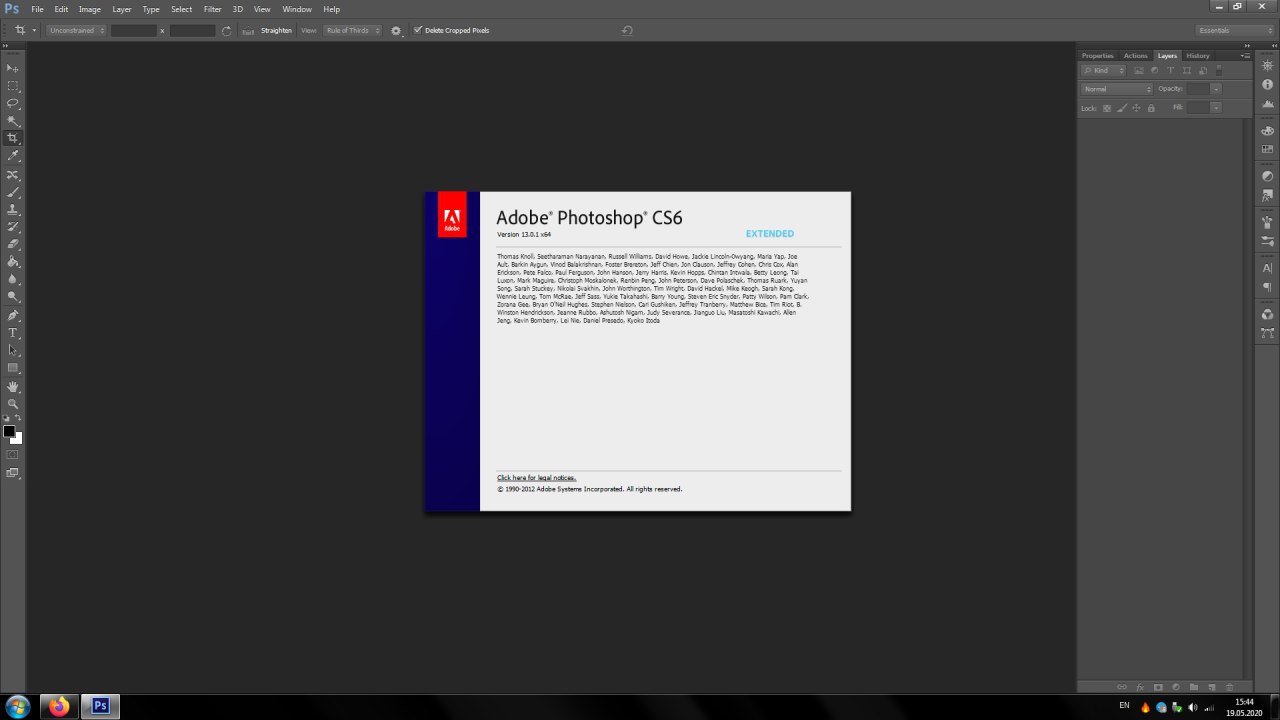
Task: Open the Image menu
Action: click(90, 9)
